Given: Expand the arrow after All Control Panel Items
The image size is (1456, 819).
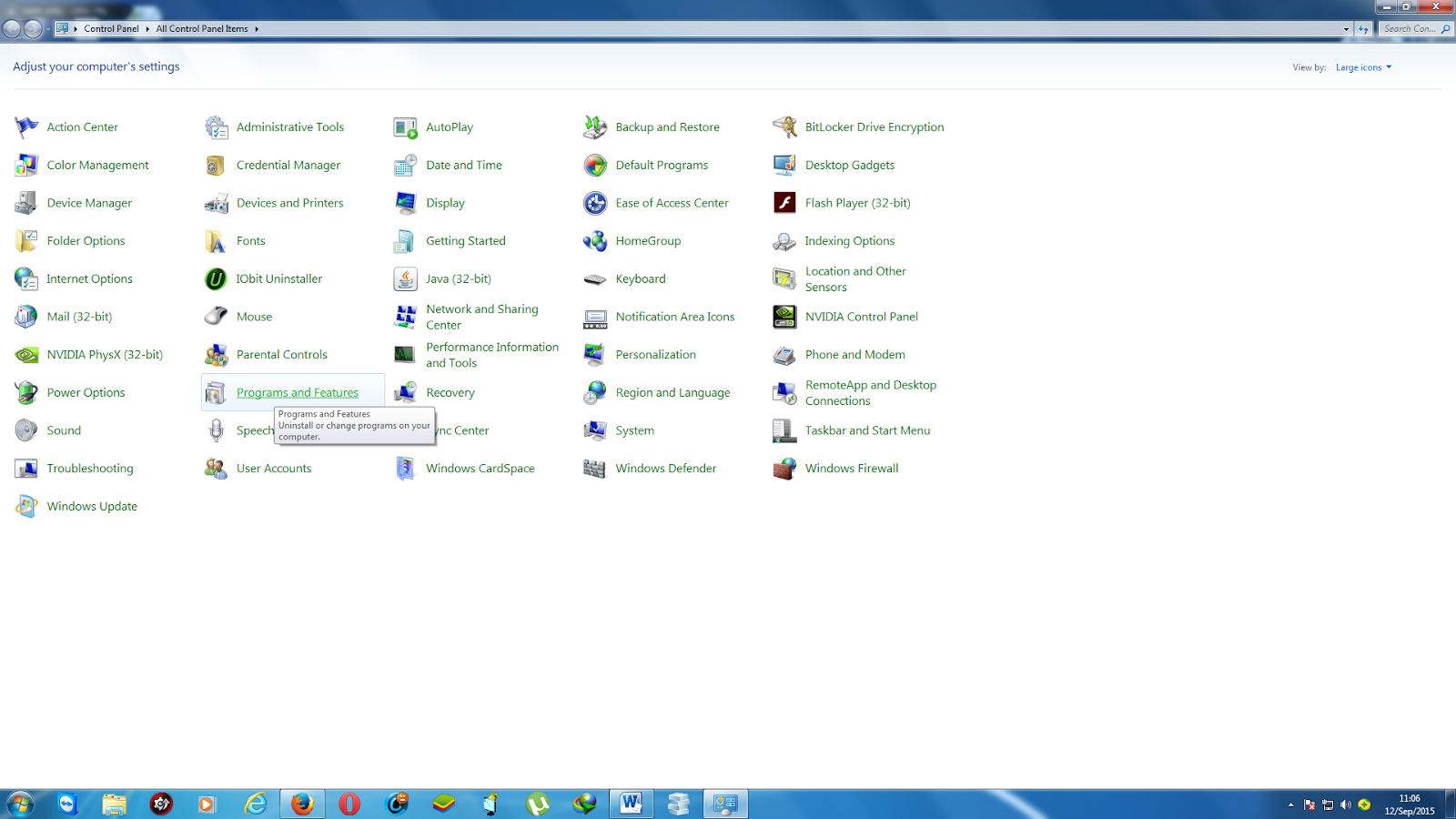Looking at the screenshot, I should (257, 29).
